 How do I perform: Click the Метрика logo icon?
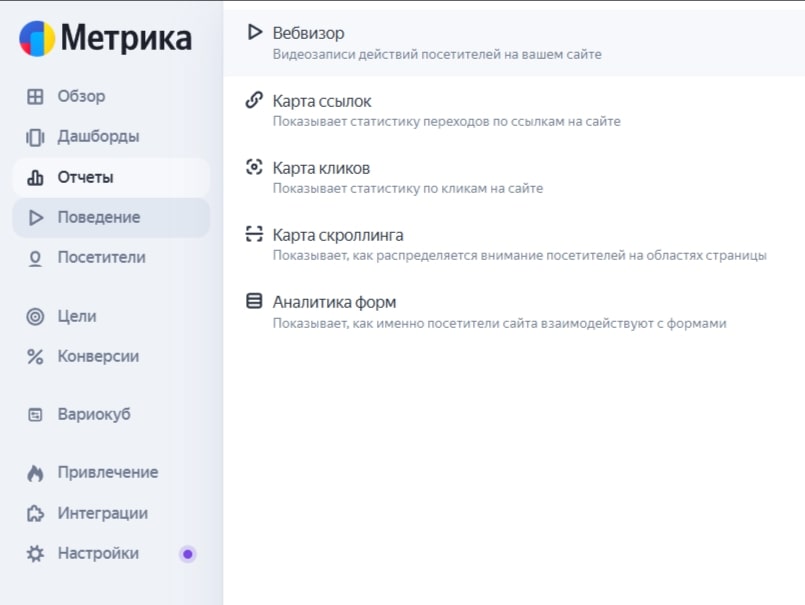[x=37, y=39]
